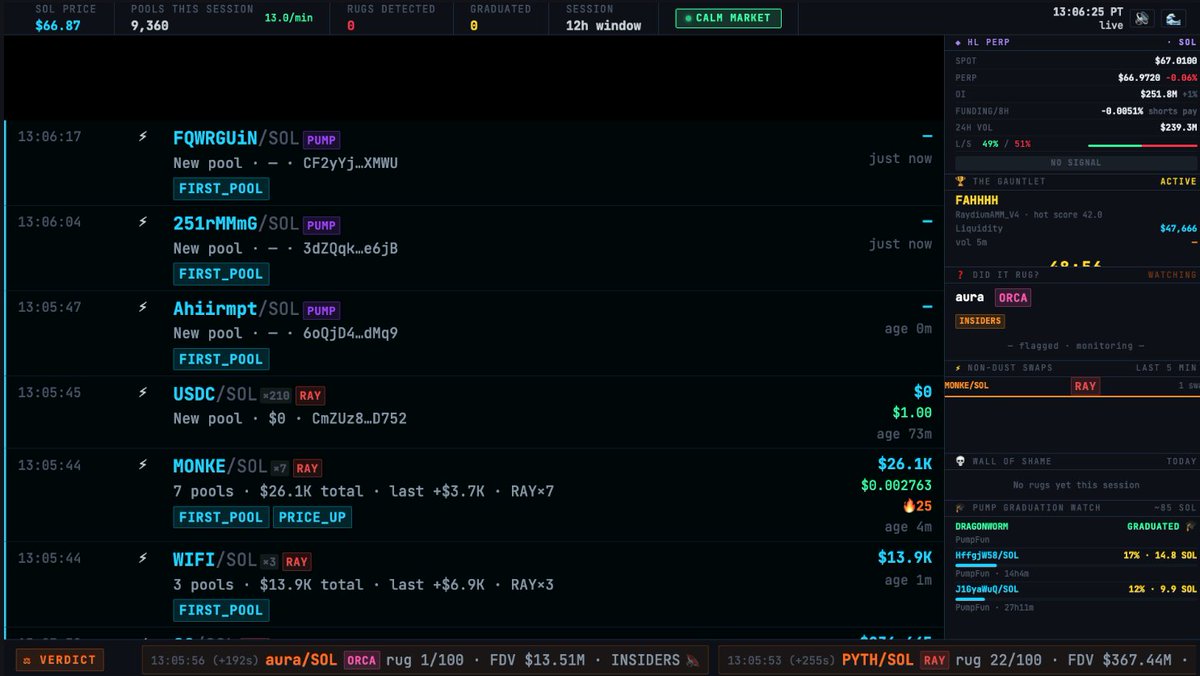The width and height of the screenshot is (1200, 676).
Task: Click the lightning icon on WIFI/SOL row
Action: (x=143, y=558)
